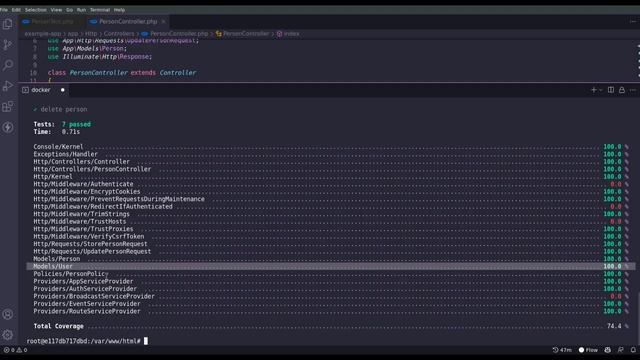Click the 'Time: 0.71s' line

pos(57,131)
